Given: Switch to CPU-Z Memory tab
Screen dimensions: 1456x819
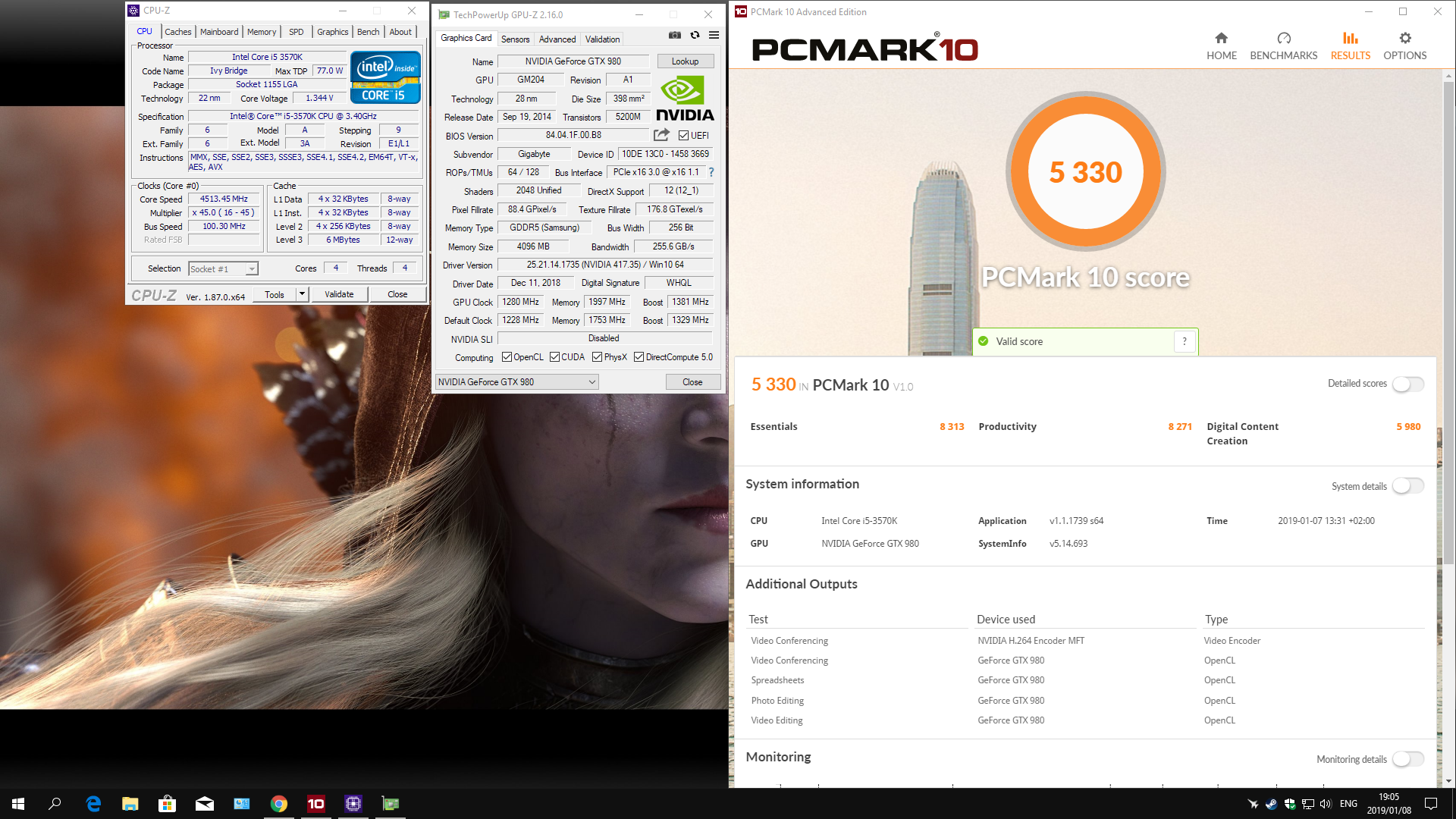Looking at the screenshot, I should point(262,32).
